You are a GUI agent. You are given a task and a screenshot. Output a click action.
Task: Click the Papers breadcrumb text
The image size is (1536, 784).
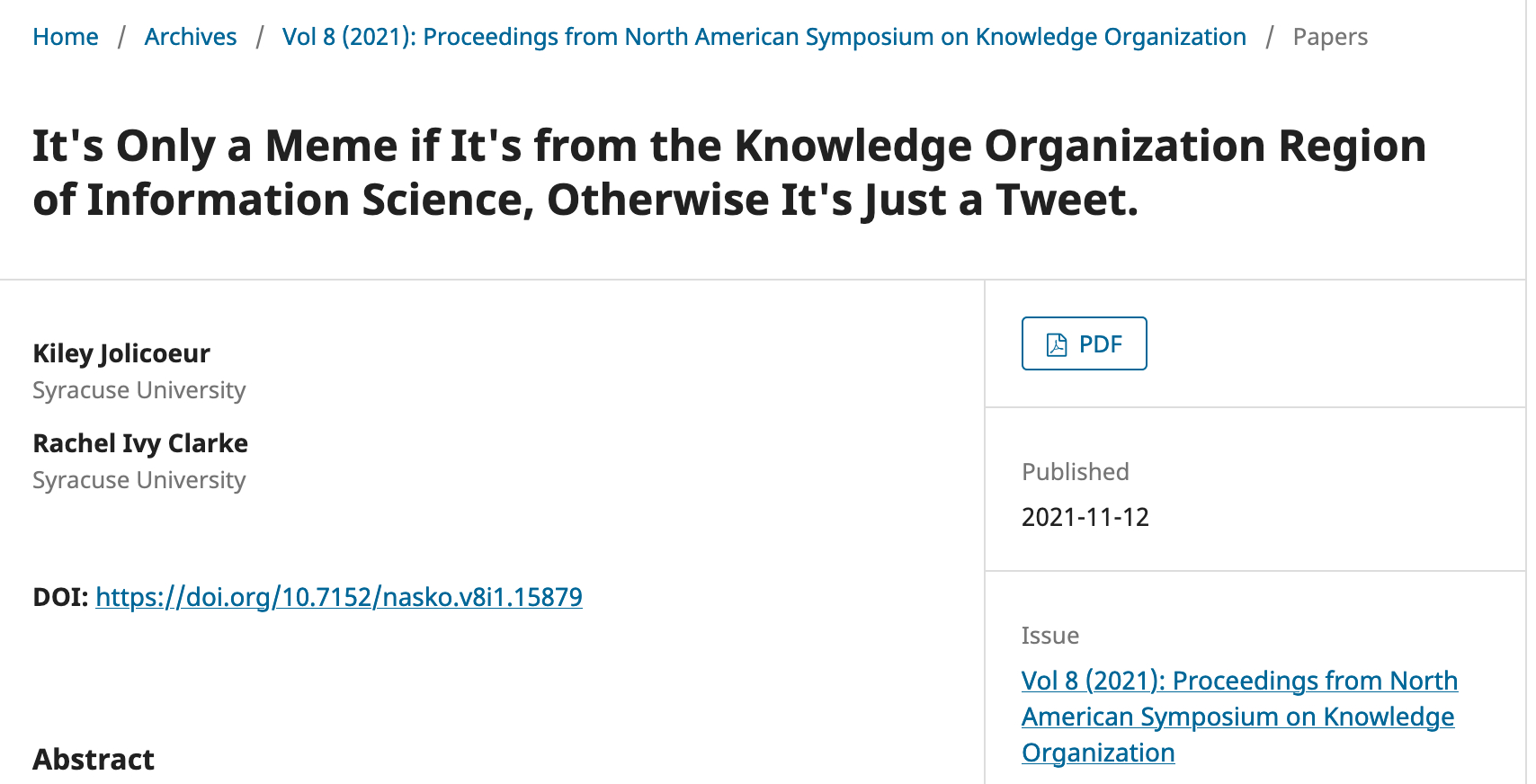pos(1329,37)
